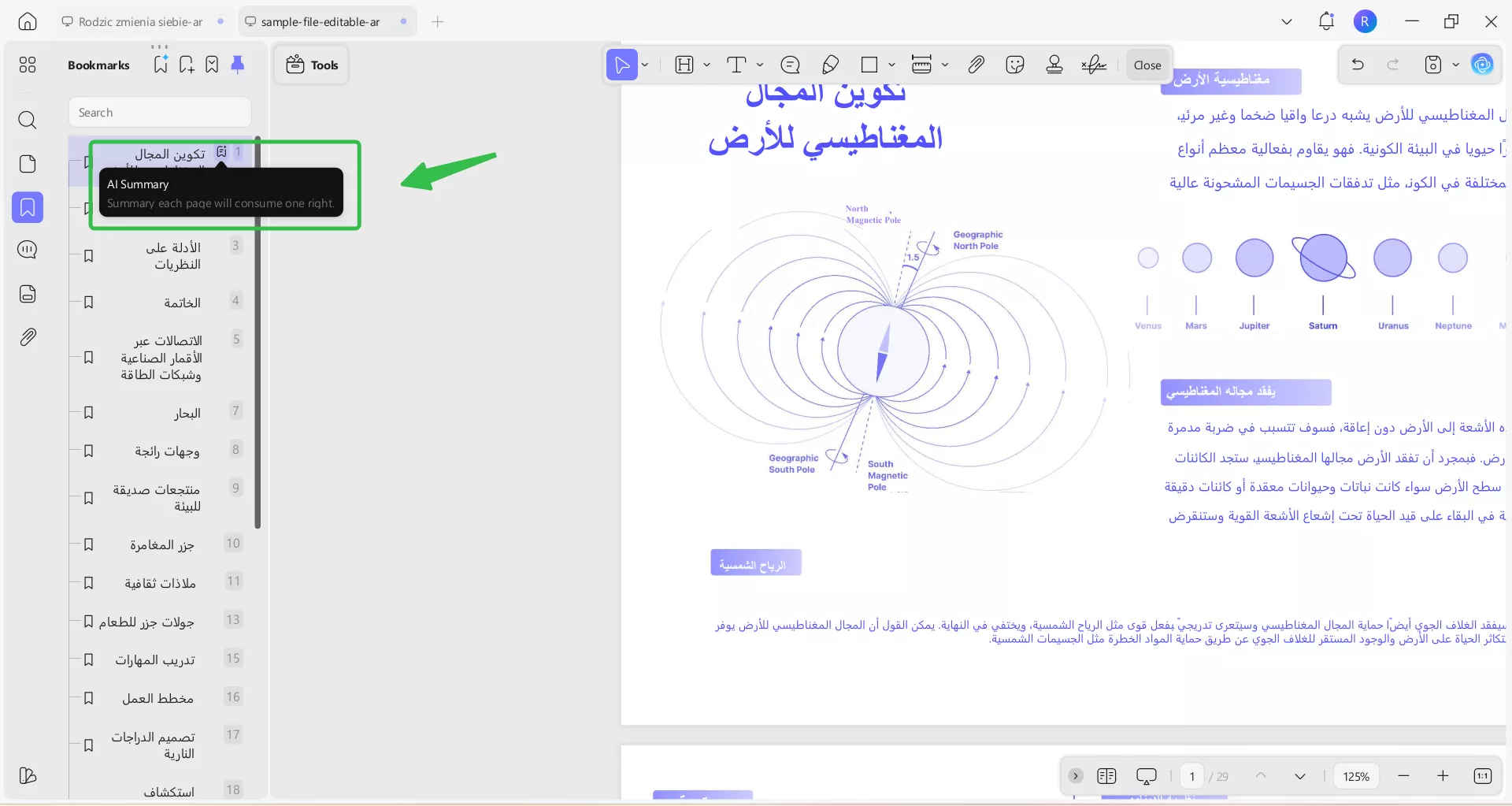Click the Attach file paperclip tool
The height and width of the screenshot is (806, 1512).
[976, 65]
